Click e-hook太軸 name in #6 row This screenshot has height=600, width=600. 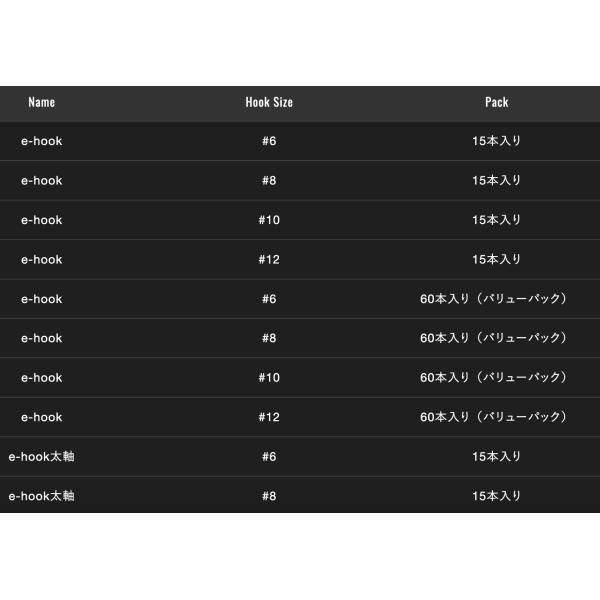[x=41, y=457]
